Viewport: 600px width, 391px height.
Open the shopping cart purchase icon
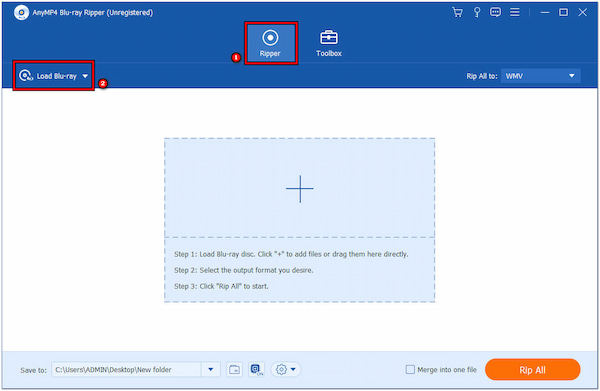coord(457,12)
